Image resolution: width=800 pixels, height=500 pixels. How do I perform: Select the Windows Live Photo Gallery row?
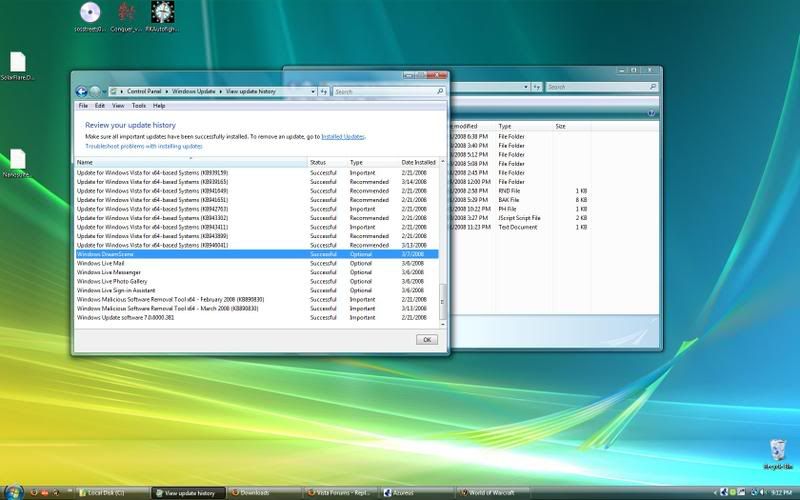(257, 281)
